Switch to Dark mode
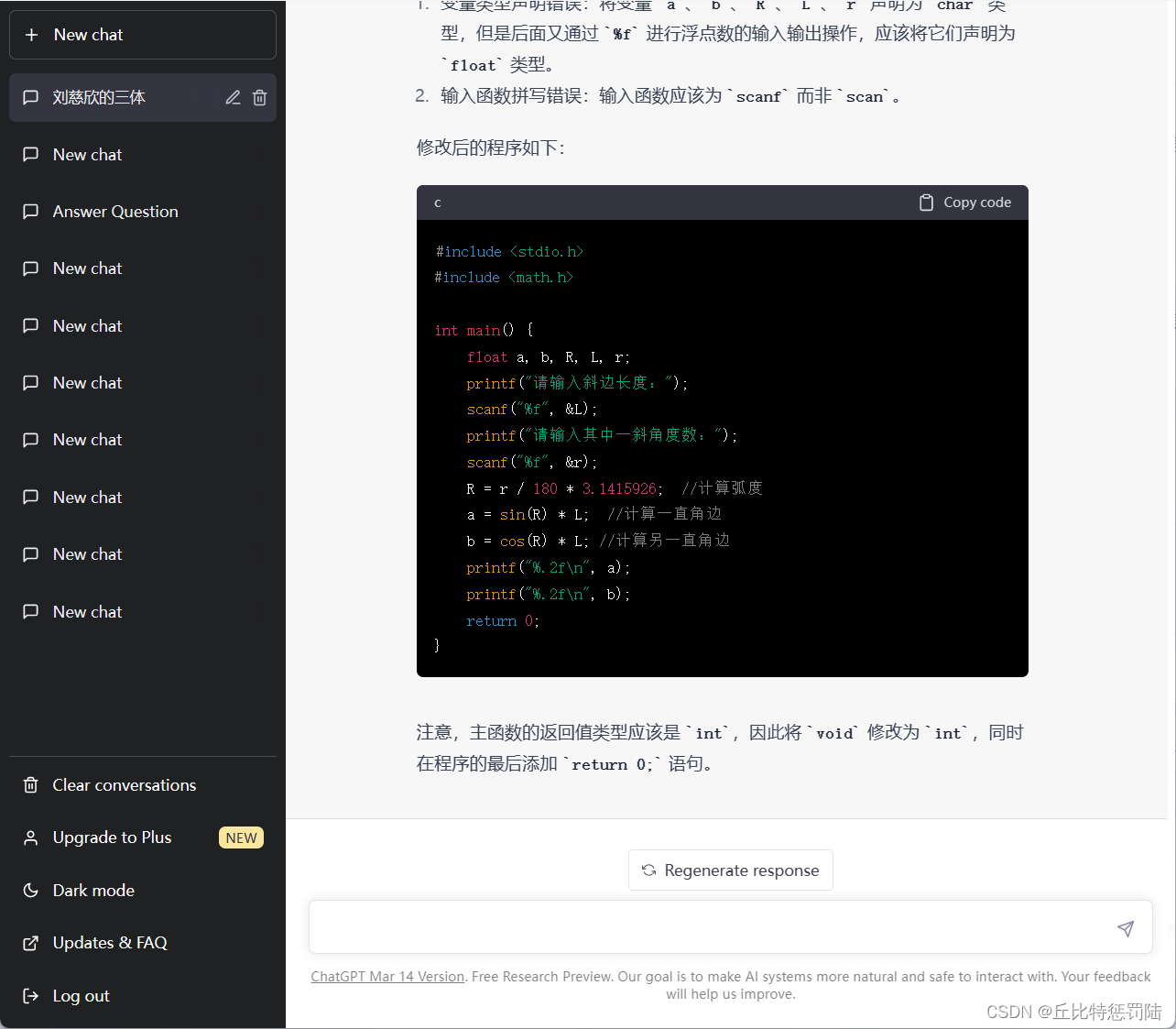The image size is (1176, 1029). pos(143,891)
